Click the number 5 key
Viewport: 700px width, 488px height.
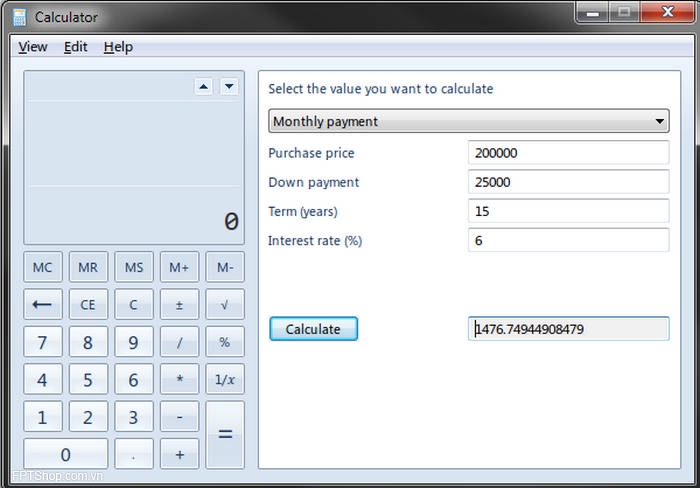(88, 380)
